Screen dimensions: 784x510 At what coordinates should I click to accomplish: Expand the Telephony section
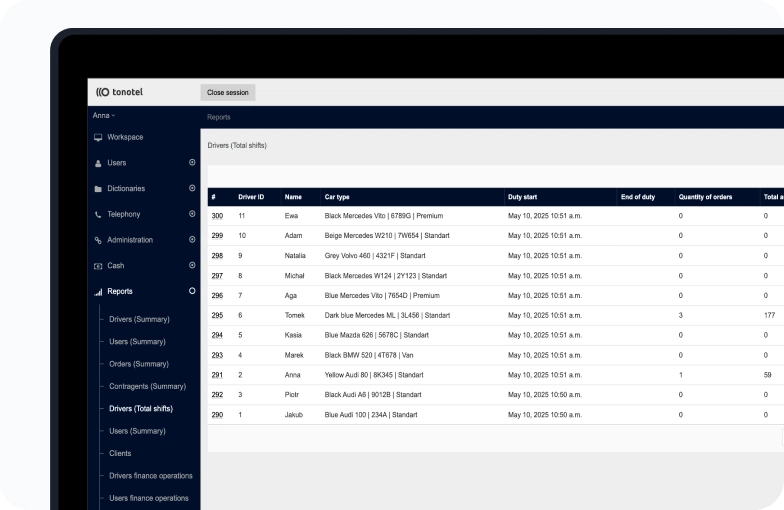pyautogui.click(x=192, y=214)
